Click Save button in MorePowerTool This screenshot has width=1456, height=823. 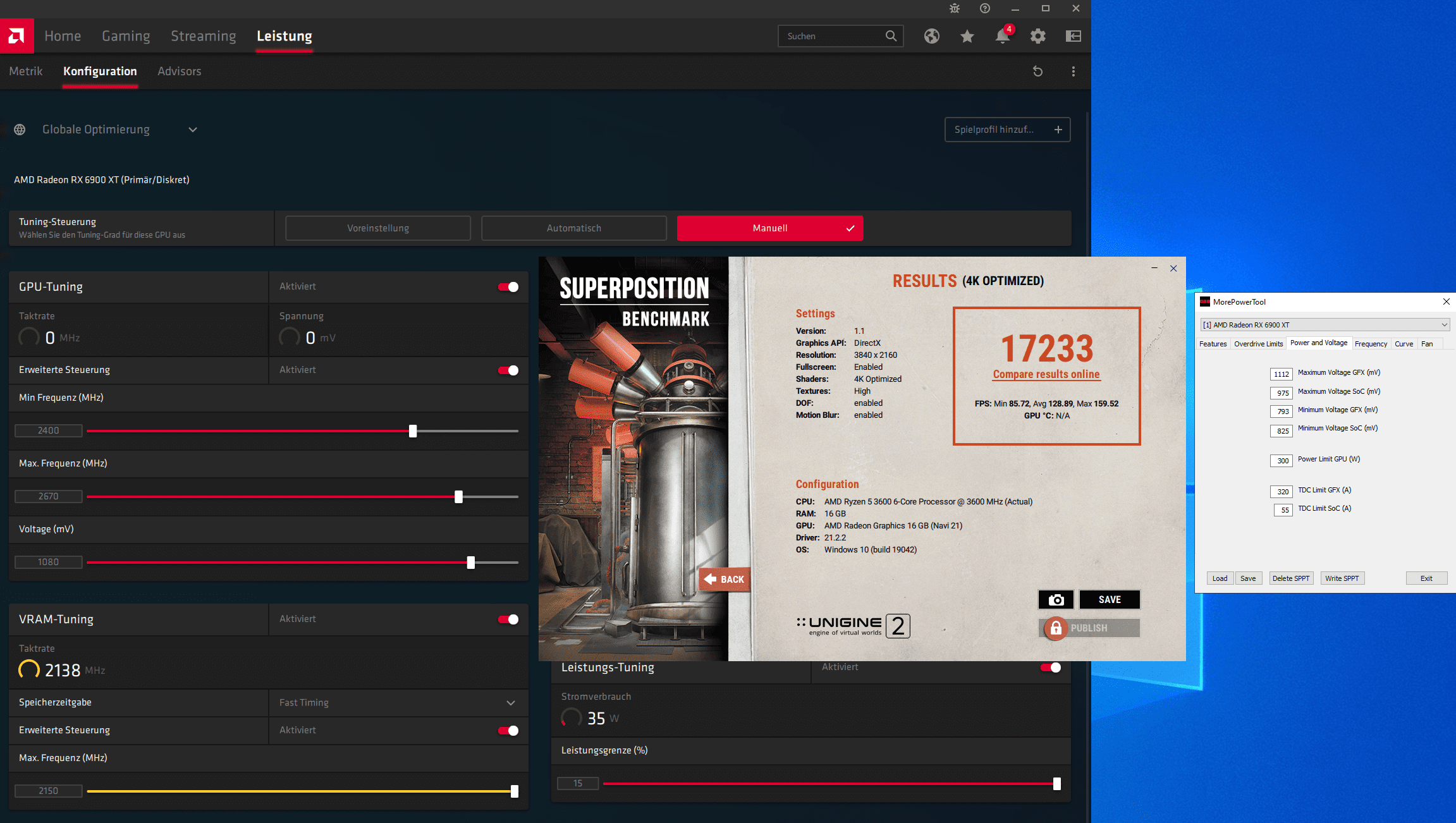1248,578
